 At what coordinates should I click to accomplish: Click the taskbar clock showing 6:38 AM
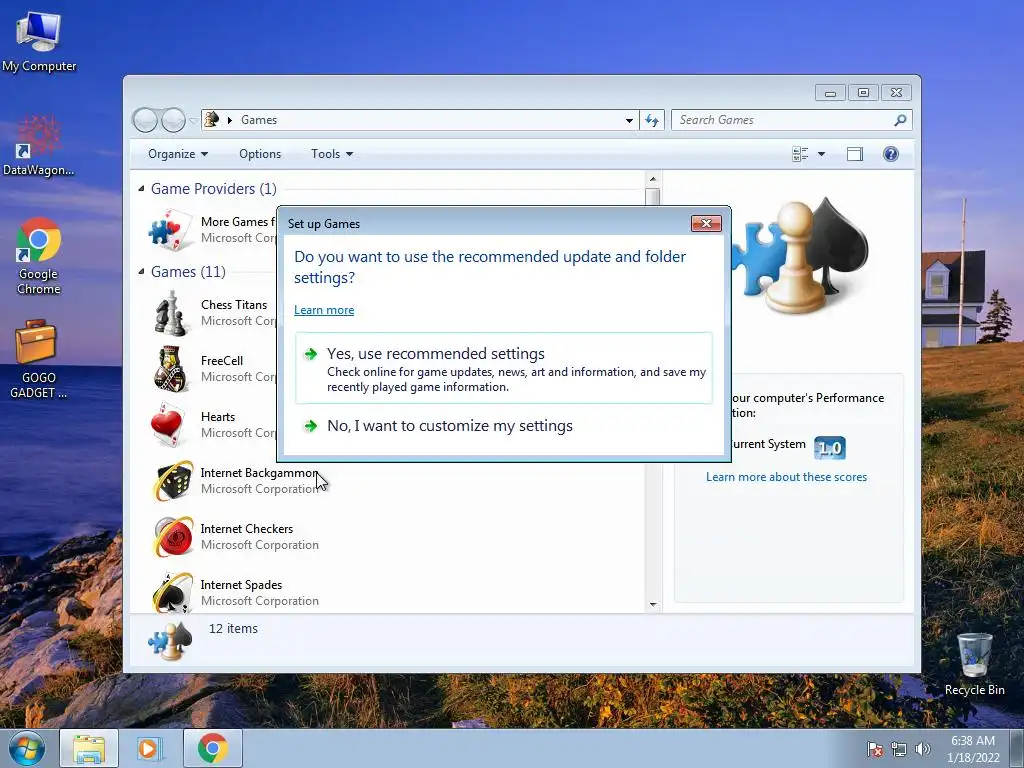click(x=973, y=748)
